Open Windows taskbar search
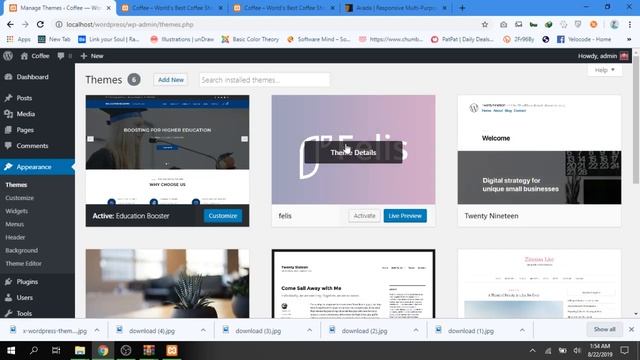This screenshot has width=640, height=360. (34, 350)
